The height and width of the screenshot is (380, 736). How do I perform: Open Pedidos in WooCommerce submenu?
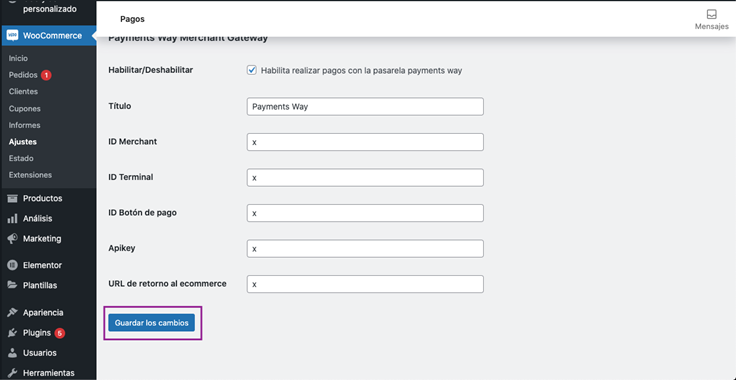[x=23, y=75]
